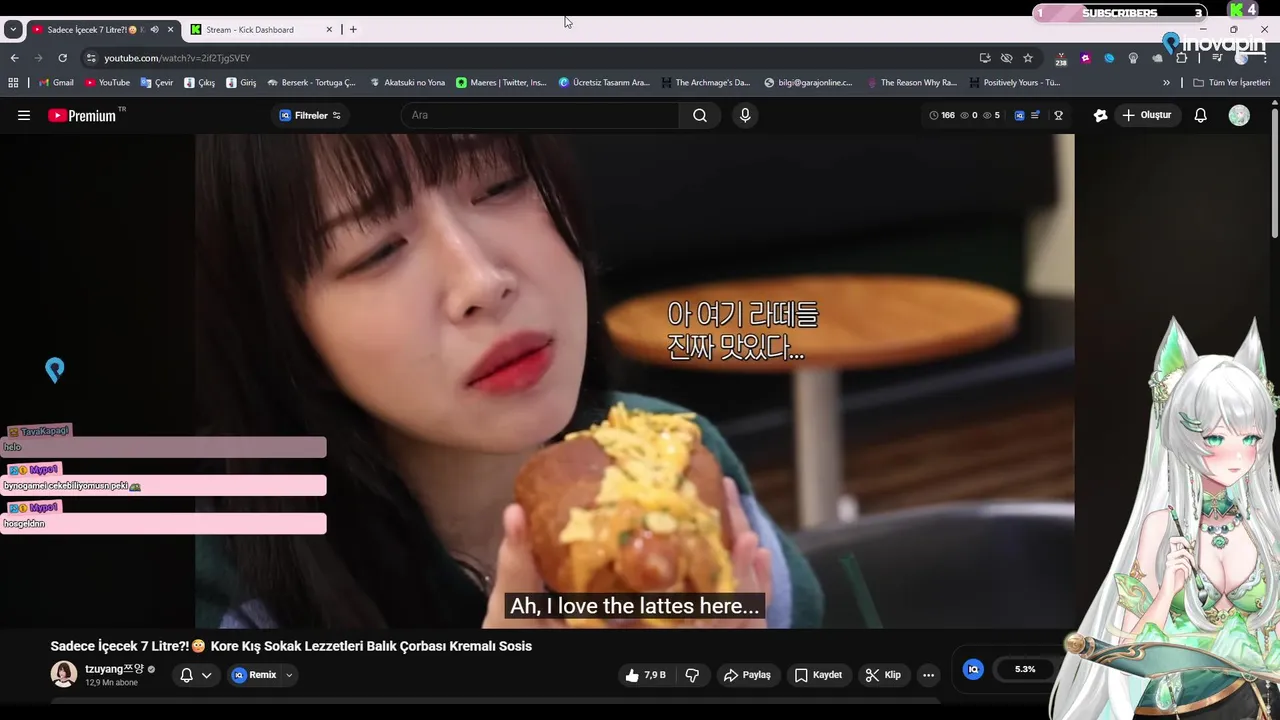
Task: Open the vidIQ list icon in header
Action: click(x=1036, y=115)
